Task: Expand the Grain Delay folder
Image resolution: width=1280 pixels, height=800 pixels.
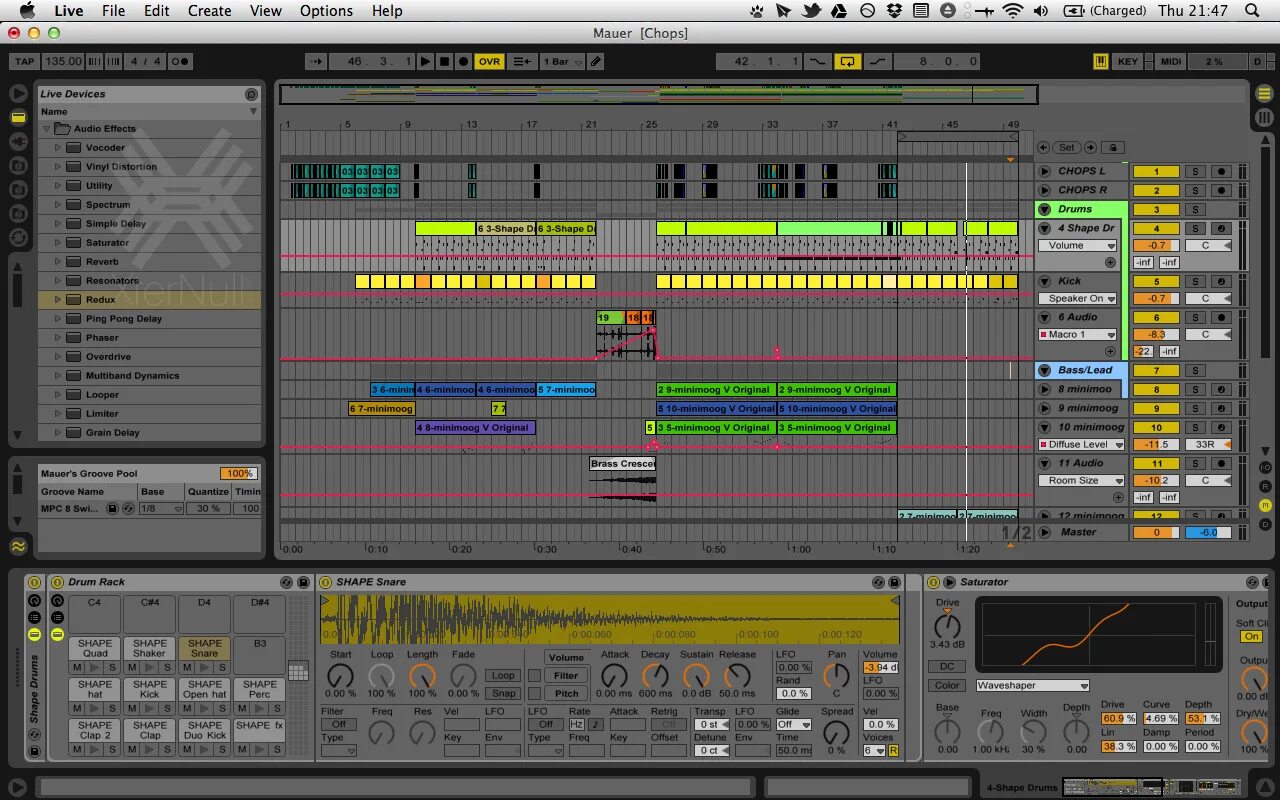Action: pos(58,433)
